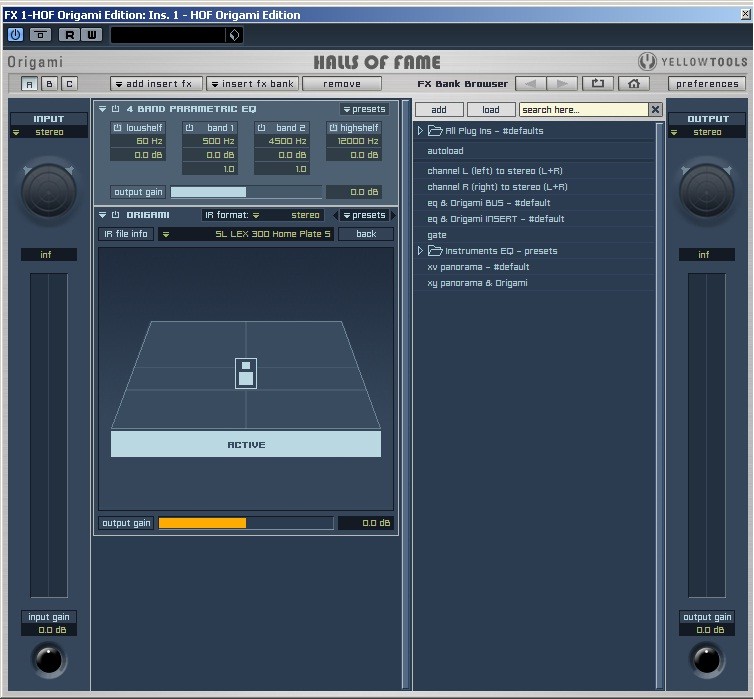Click the lowshelf 60 Hz frequency value
This screenshot has width=754, height=699.
pos(138,141)
